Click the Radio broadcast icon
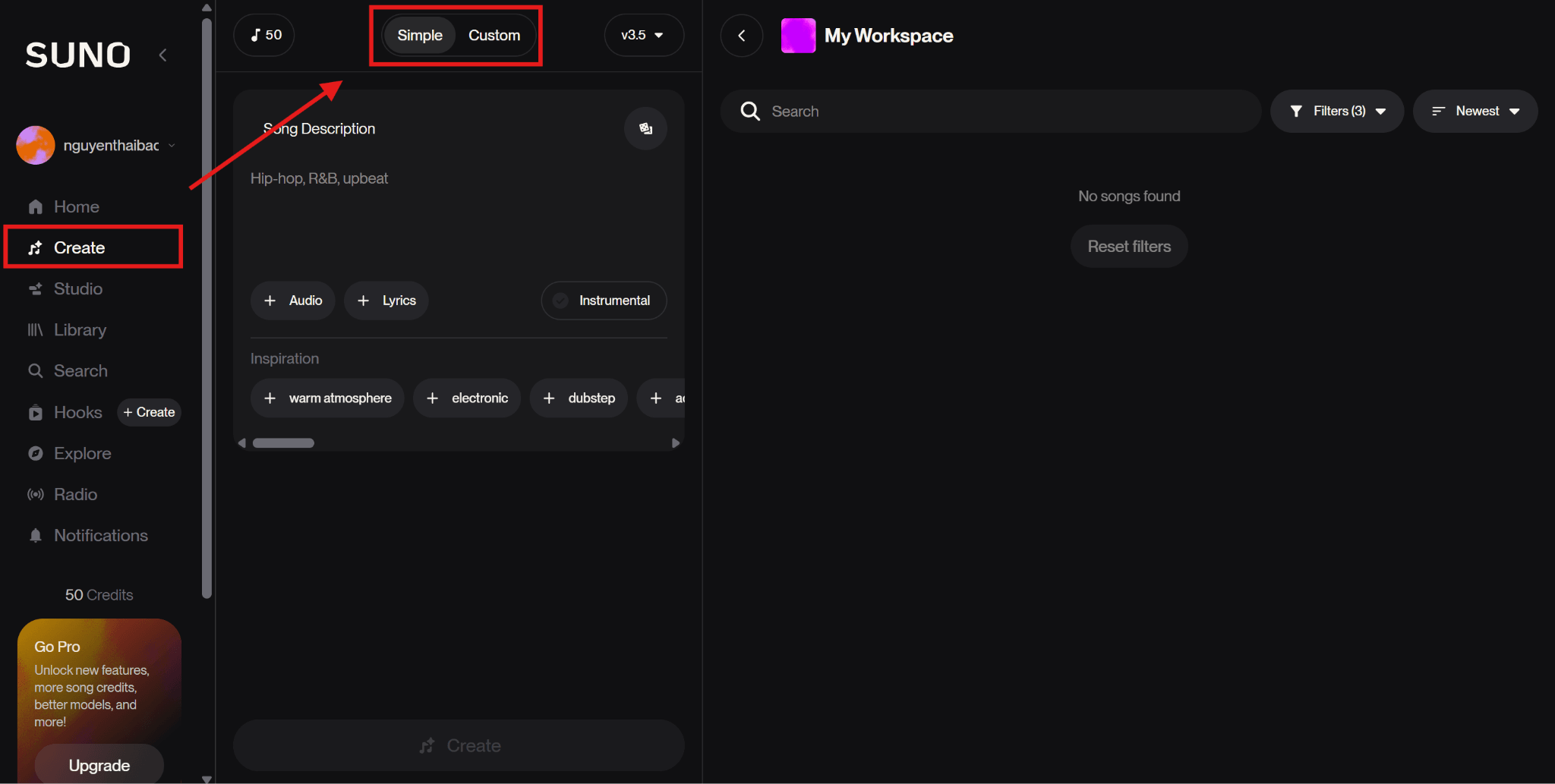1555x784 pixels. (35, 494)
